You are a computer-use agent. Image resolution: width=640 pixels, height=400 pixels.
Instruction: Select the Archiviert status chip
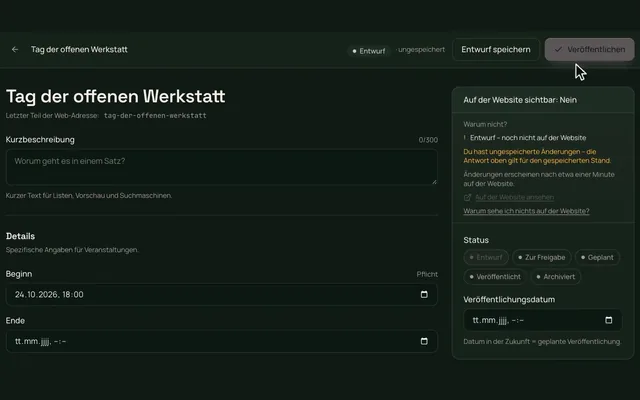point(556,277)
